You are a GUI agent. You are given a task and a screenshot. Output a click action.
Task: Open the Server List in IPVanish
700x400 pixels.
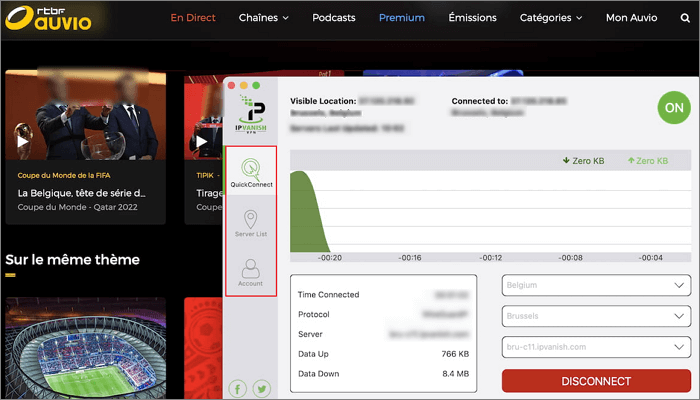click(251, 223)
